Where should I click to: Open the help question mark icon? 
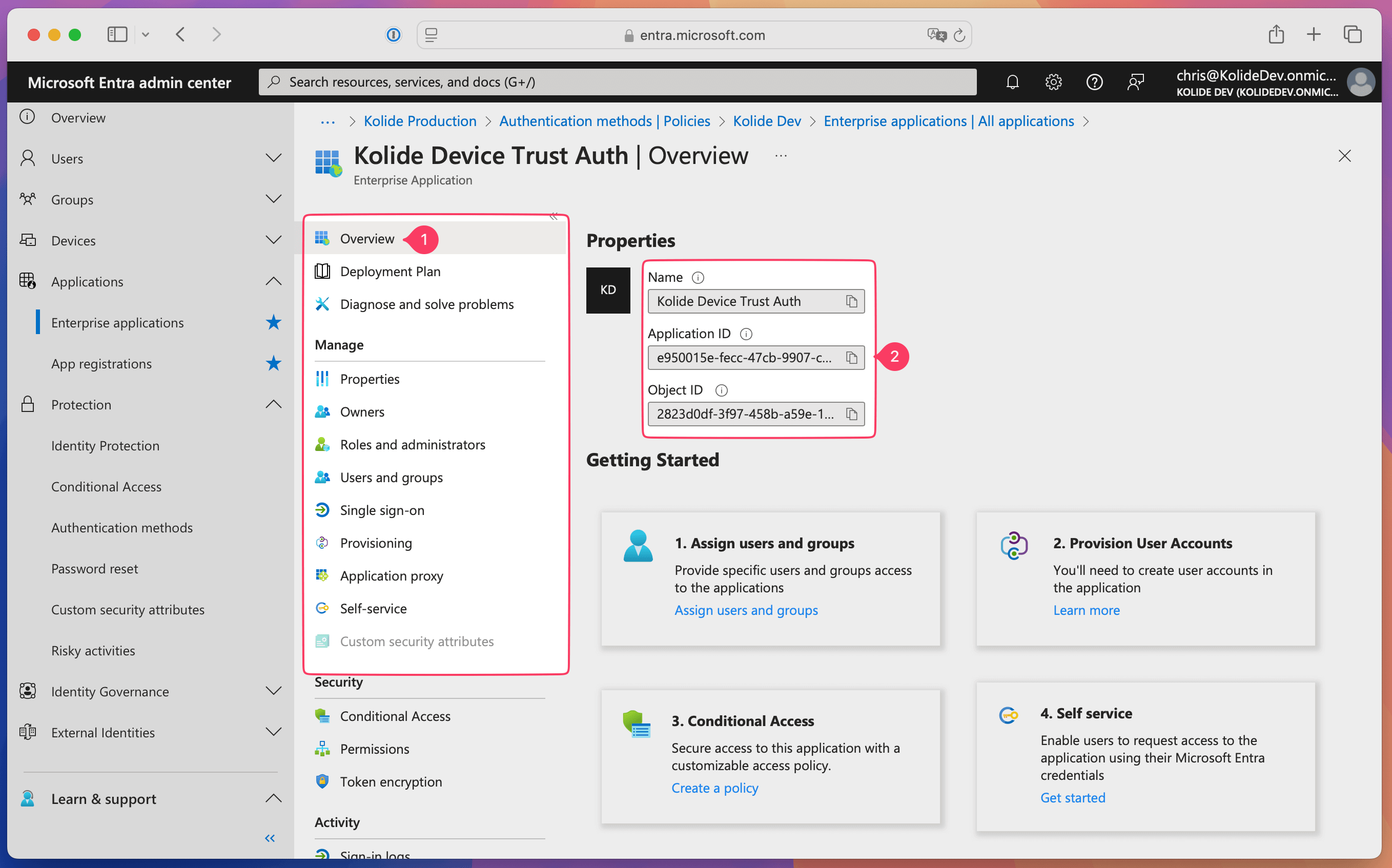1094,82
